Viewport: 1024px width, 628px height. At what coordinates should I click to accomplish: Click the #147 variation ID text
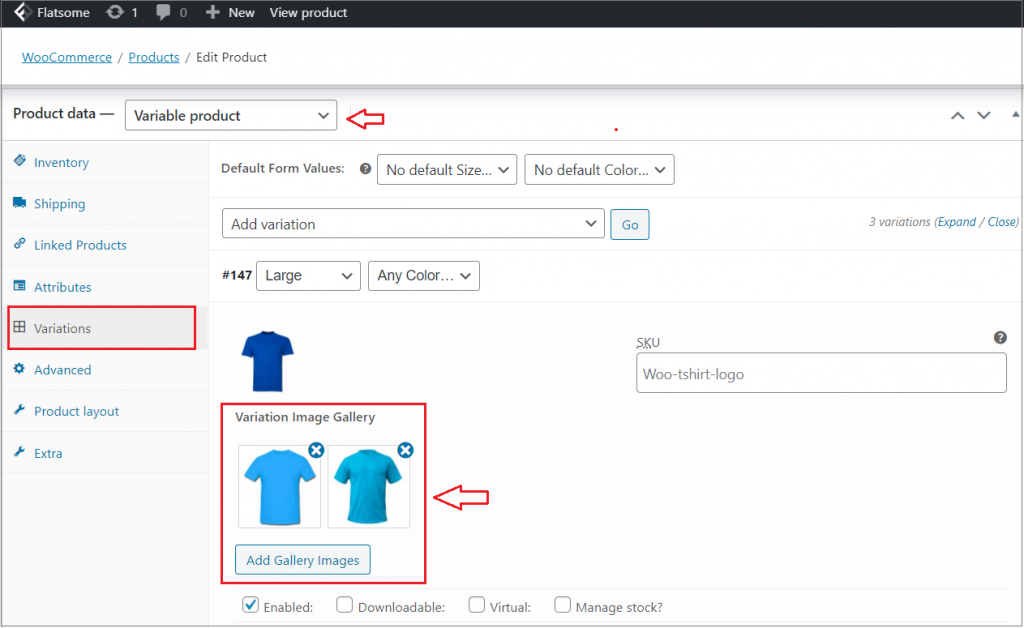point(236,275)
